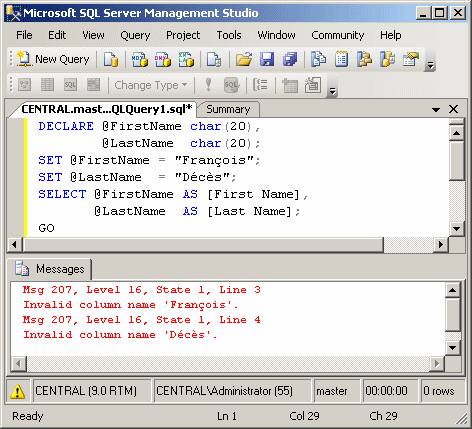Click the Show SQL Pane icon
Screen dimensions: 472x429
pyautogui.click(x=70, y=85)
